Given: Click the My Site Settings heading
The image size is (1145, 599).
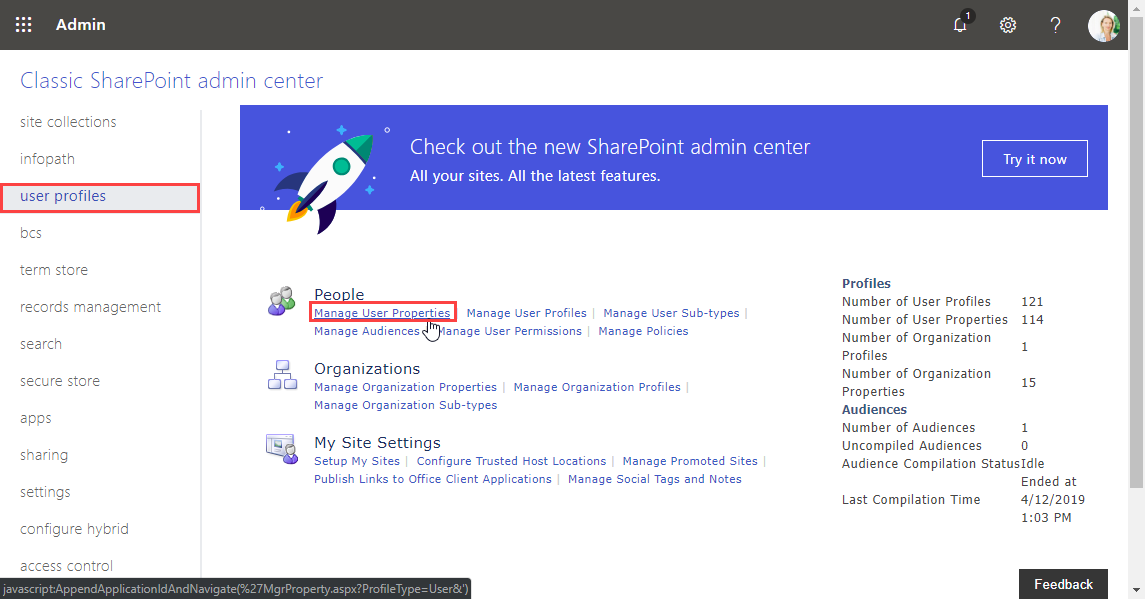Looking at the screenshot, I should [x=378, y=443].
